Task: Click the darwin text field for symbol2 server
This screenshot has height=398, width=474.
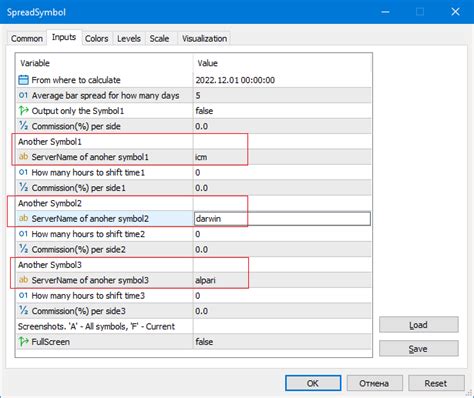Action: (282, 219)
